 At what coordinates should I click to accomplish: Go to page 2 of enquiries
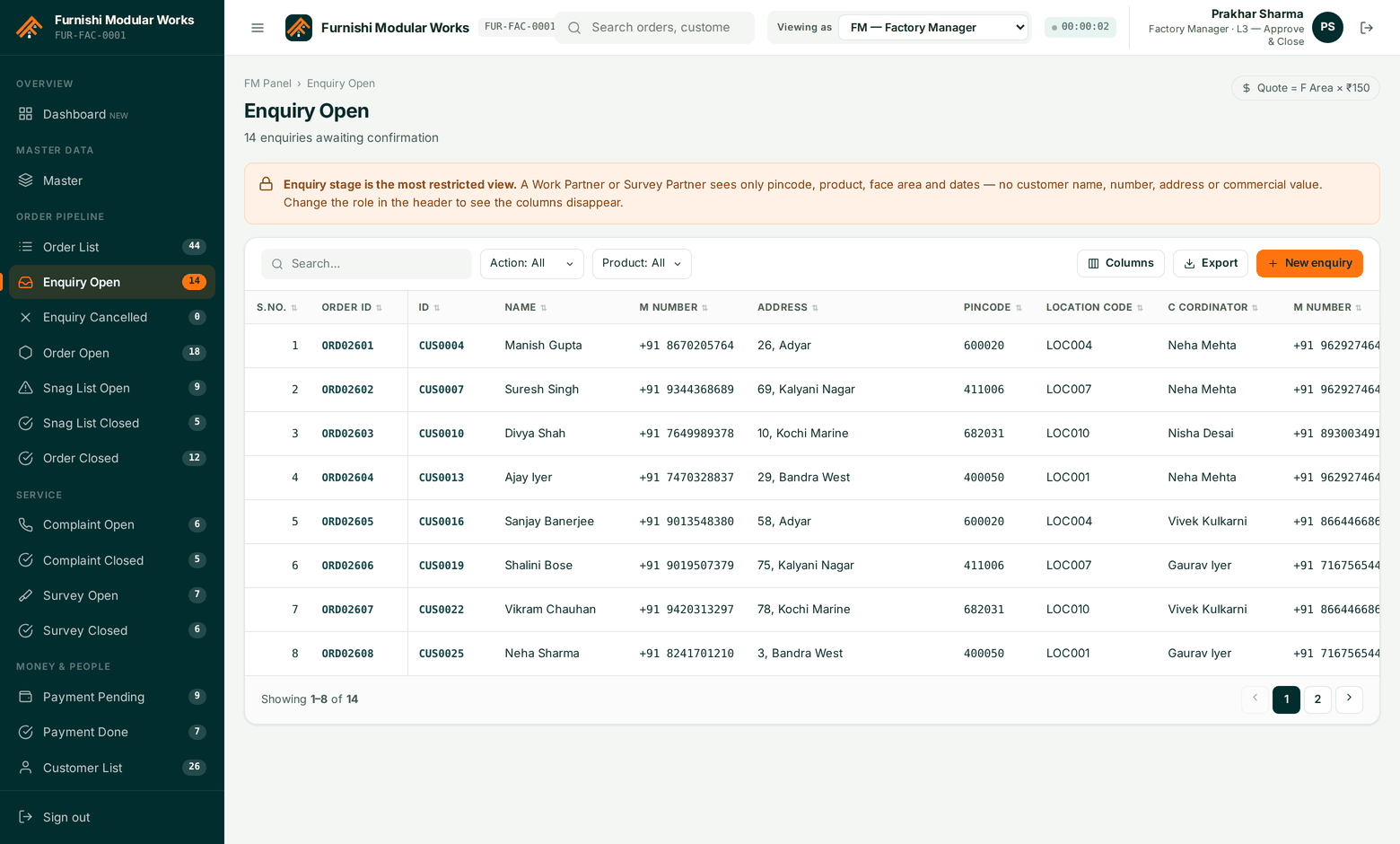[1317, 699]
